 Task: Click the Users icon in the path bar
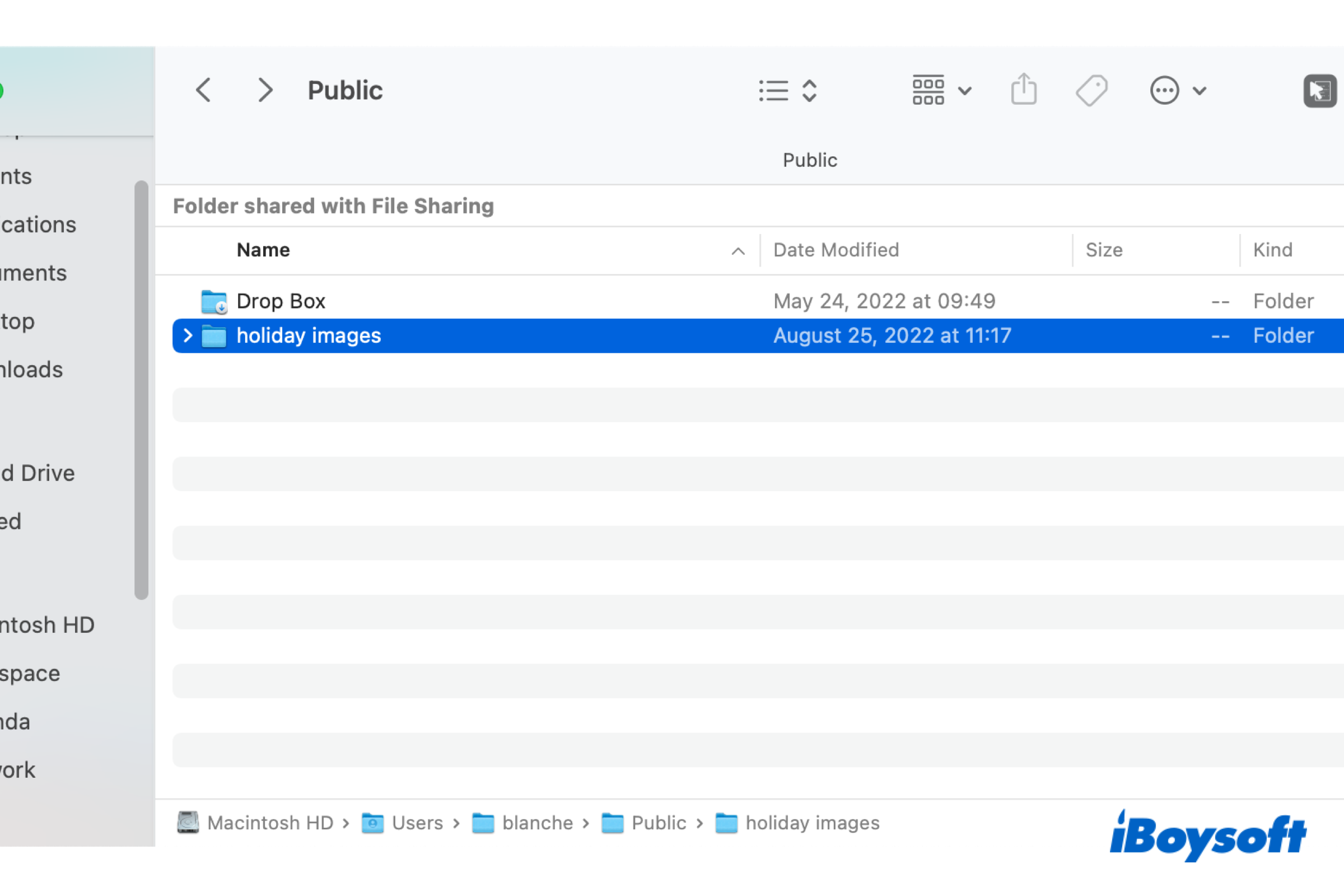pyautogui.click(x=373, y=823)
